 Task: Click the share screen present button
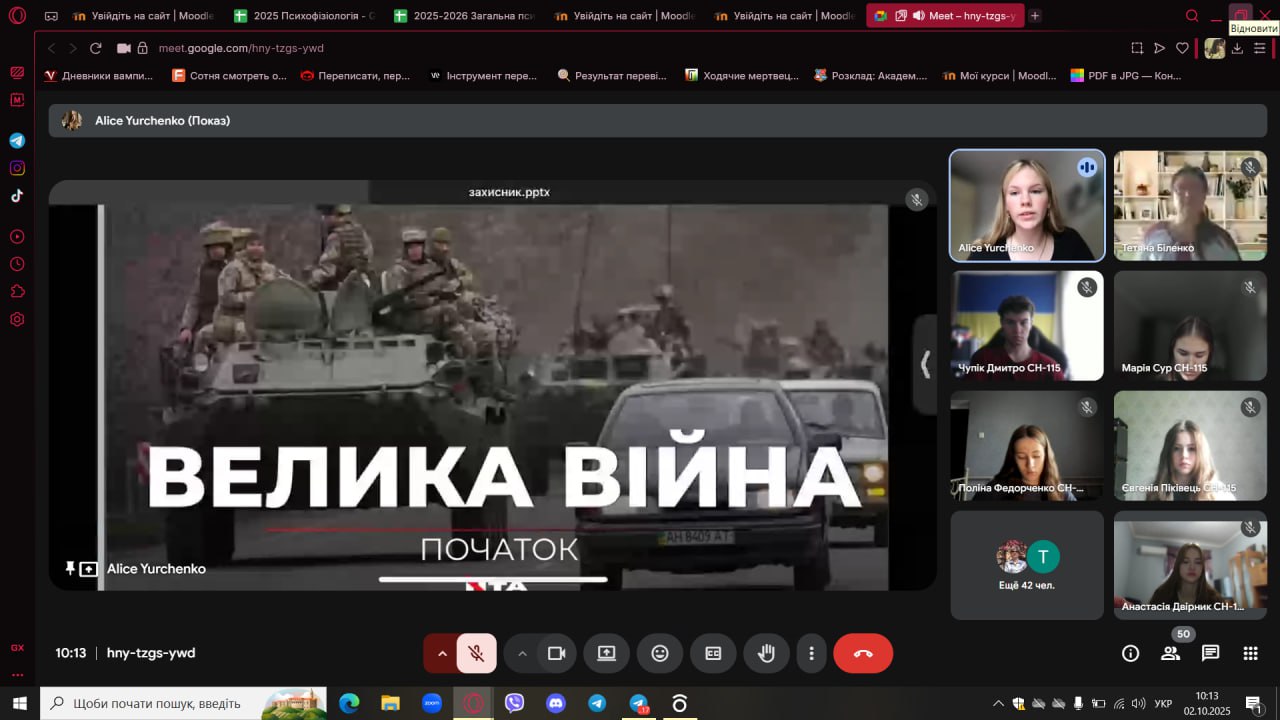(606, 653)
